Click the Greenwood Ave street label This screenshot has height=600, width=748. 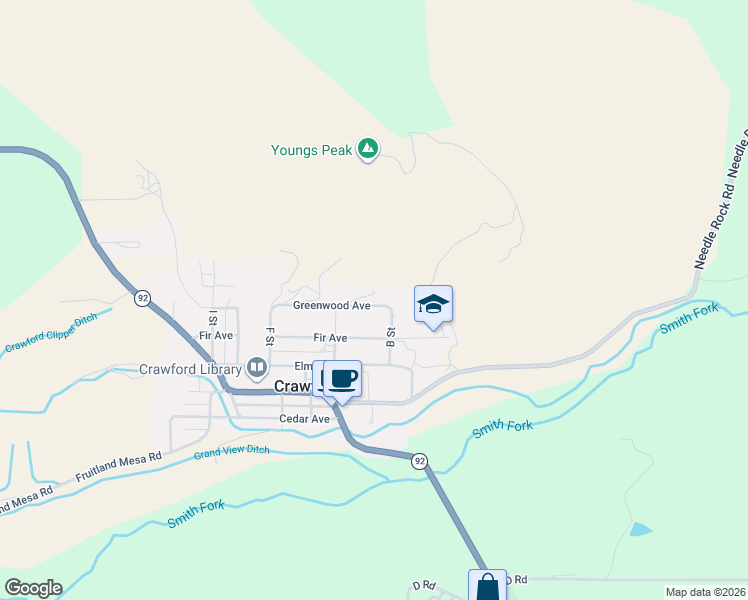coord(332,305)
